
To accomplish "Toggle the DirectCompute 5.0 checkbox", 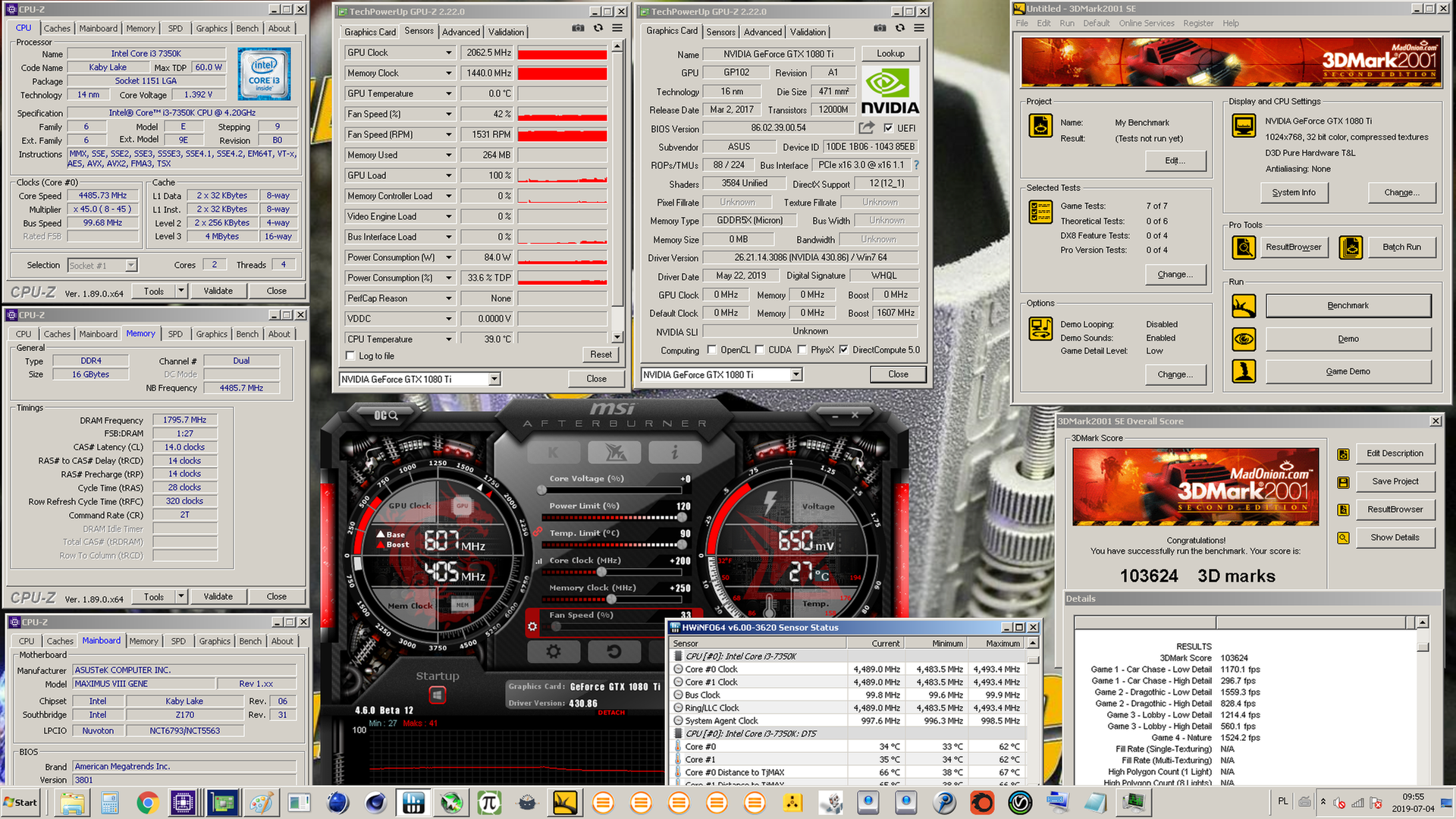I will click(843, 350).
